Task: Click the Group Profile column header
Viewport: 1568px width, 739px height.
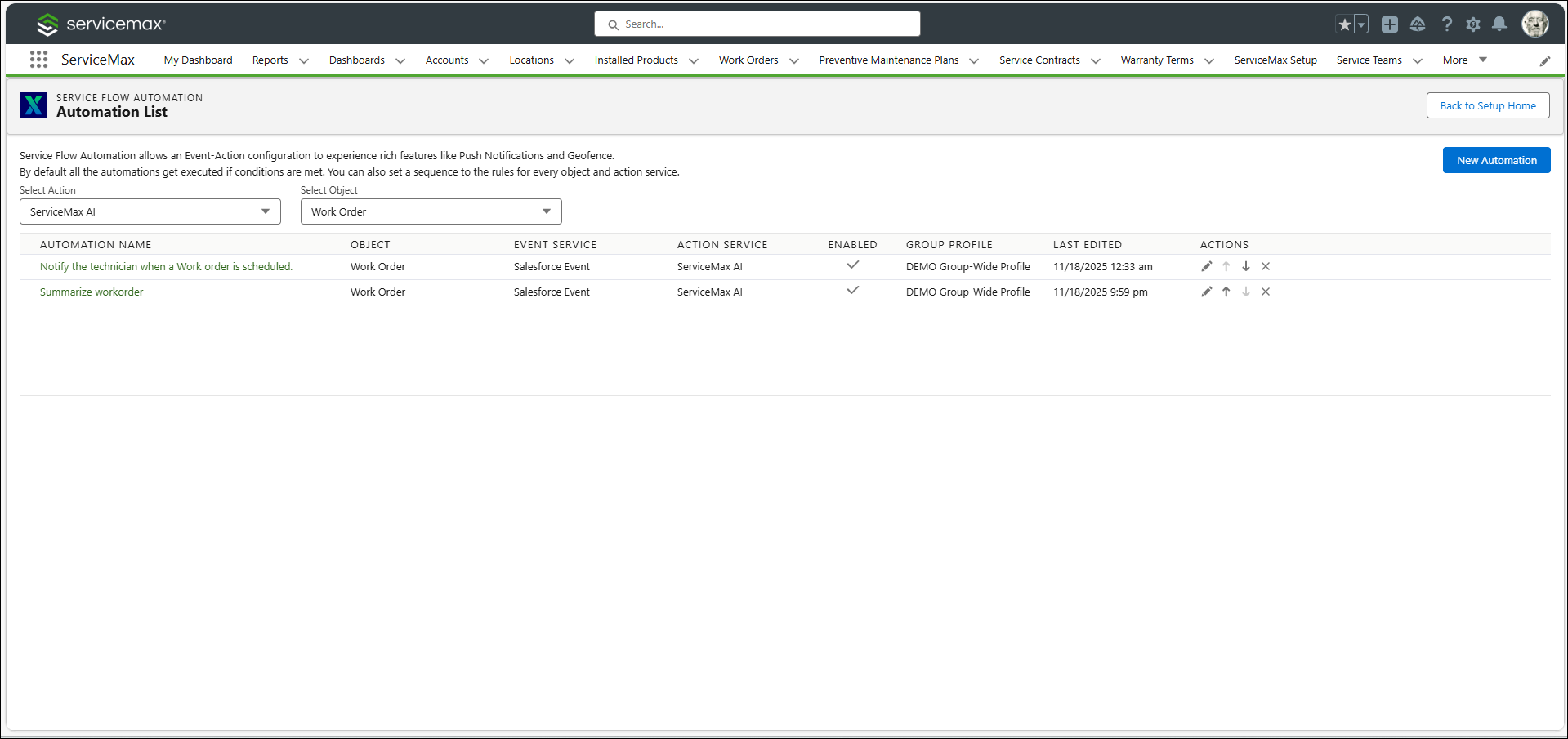Action: [949, 244]
